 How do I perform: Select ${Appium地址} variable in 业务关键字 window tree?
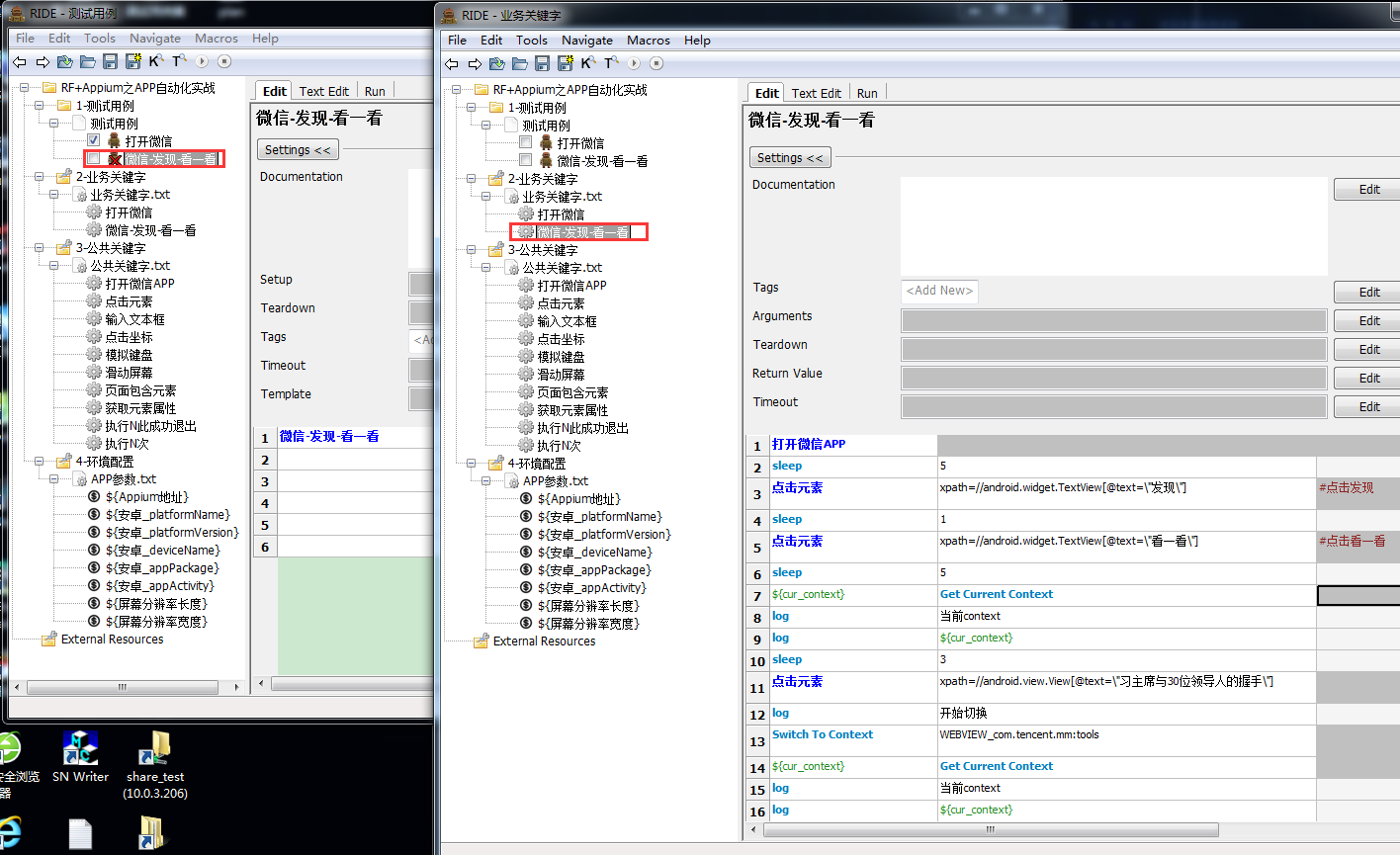(x=578, y=499)
